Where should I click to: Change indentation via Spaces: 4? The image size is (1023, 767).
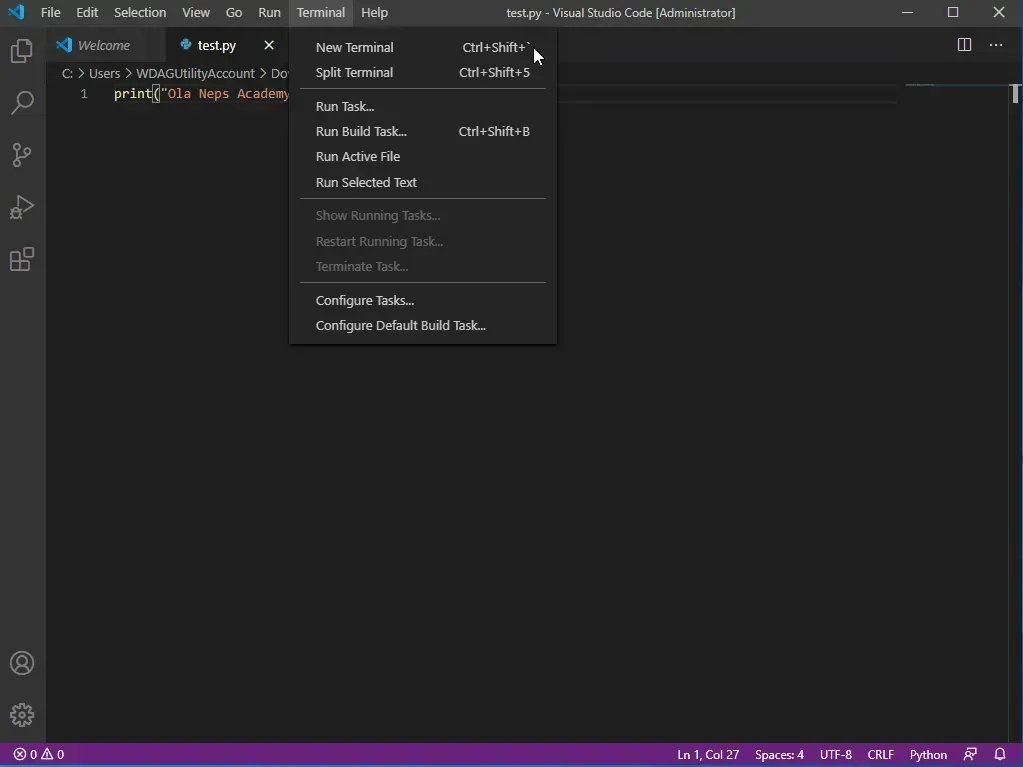pyautogui.click(x=779, y=755)
